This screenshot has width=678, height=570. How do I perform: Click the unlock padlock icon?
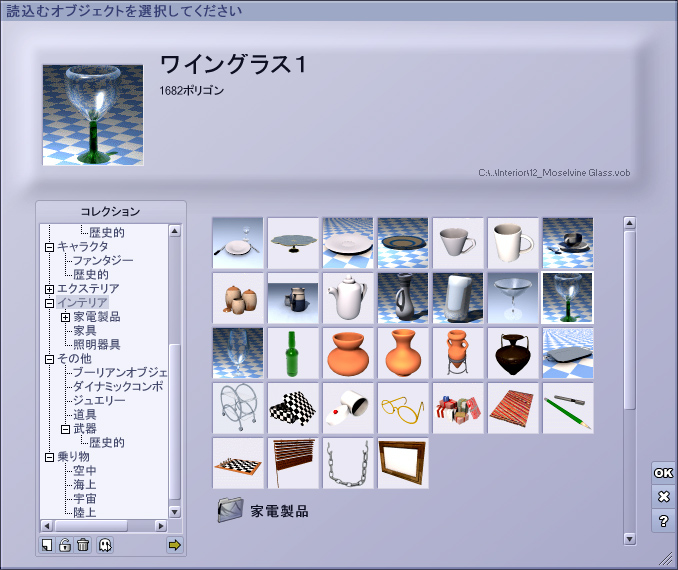pyautogui.click(x=65, y=545)
